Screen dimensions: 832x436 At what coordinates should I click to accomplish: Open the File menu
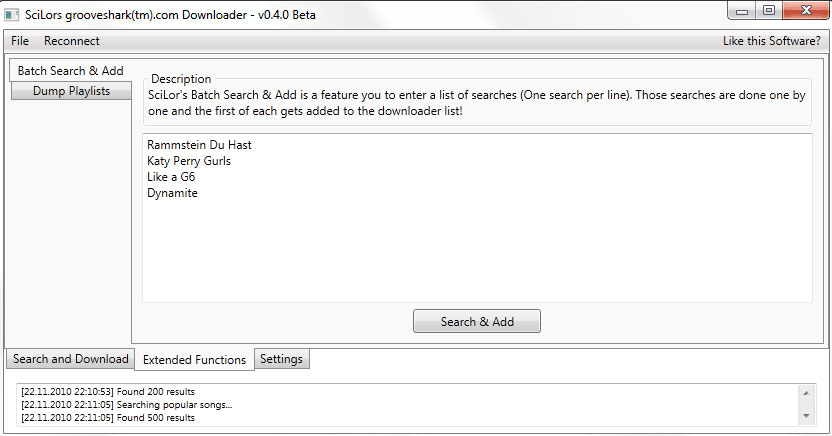point(20,41)
